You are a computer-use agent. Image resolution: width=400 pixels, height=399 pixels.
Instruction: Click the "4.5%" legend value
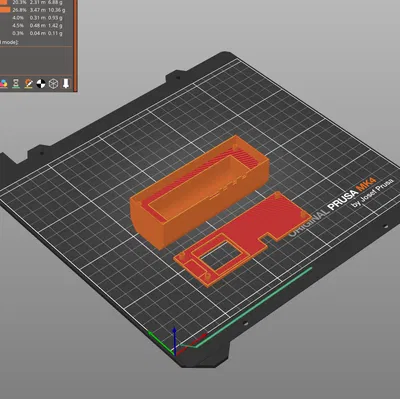pos(18,25)
